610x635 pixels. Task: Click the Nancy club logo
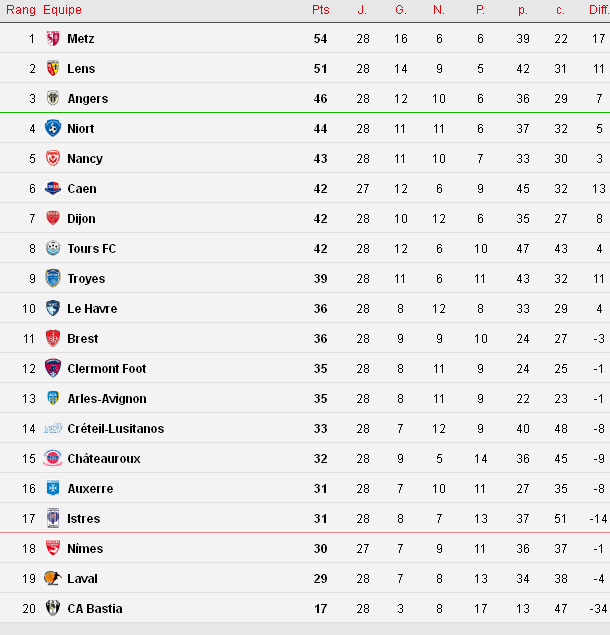[x=53, y=159]
